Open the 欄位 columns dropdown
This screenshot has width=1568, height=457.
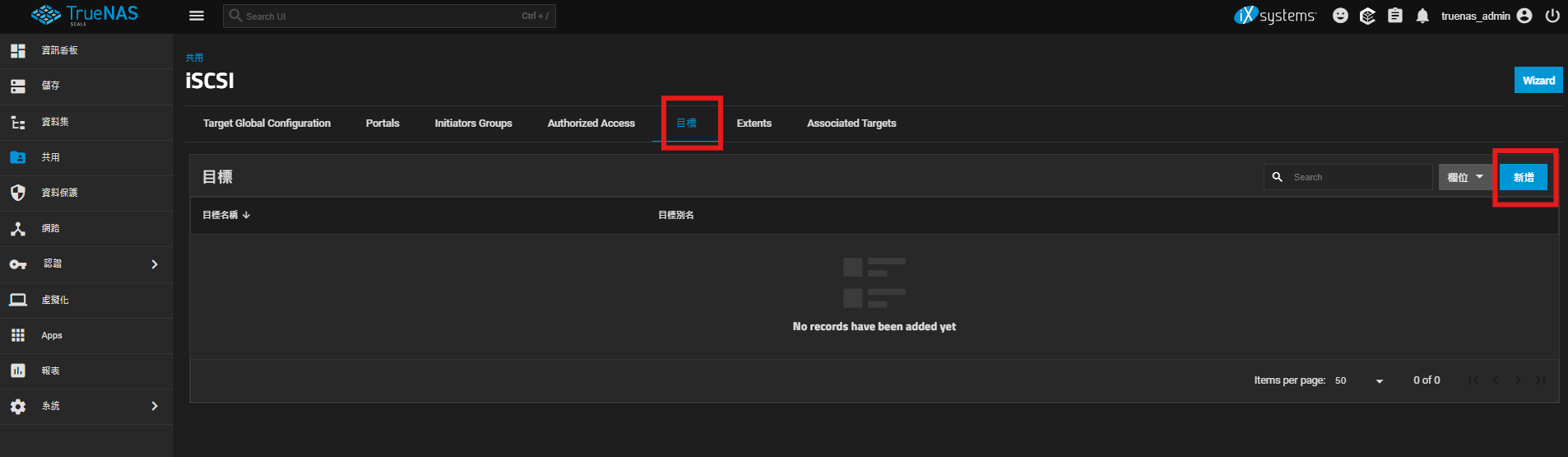coord(1465,177)
